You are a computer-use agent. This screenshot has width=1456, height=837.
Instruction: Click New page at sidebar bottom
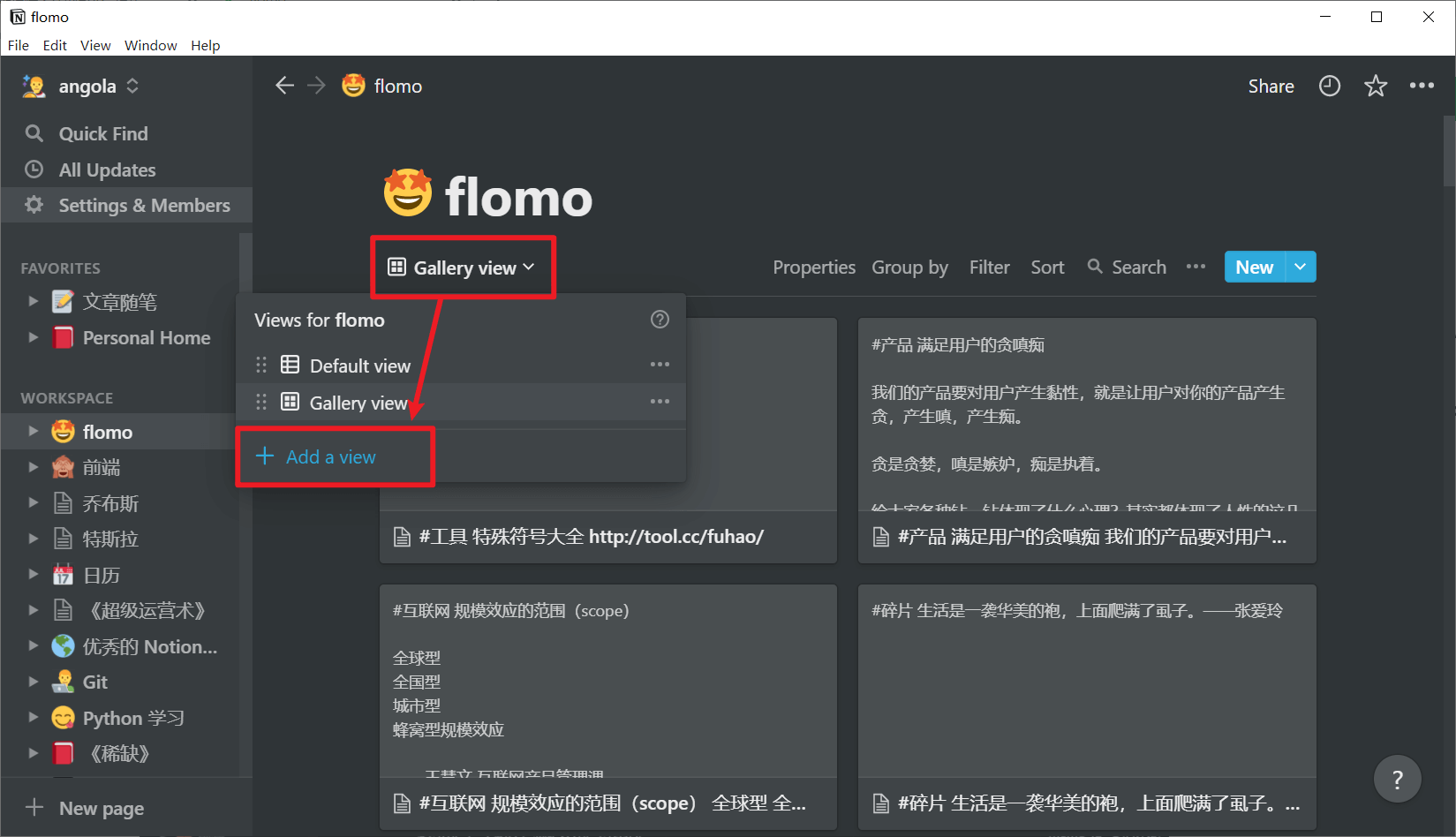pos(126,807)
